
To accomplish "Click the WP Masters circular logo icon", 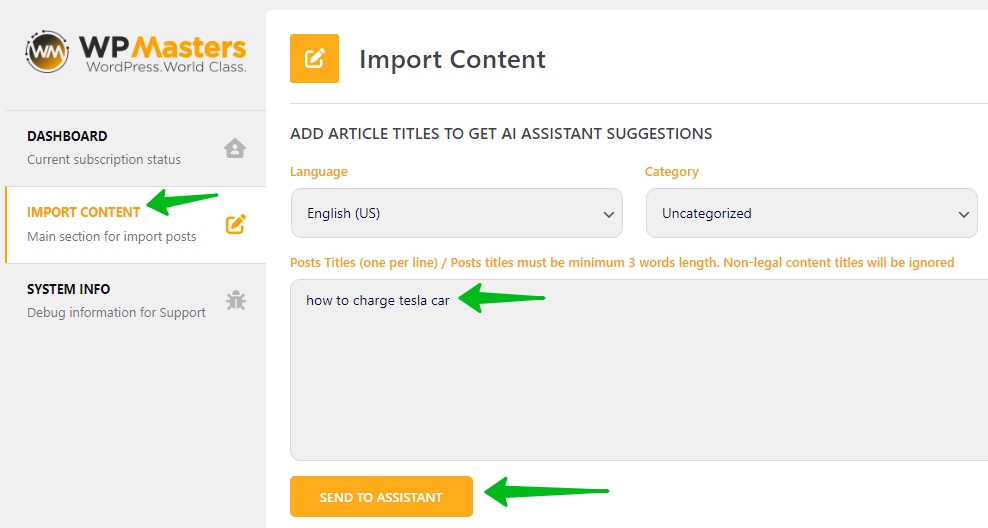I will click(47, 52).
